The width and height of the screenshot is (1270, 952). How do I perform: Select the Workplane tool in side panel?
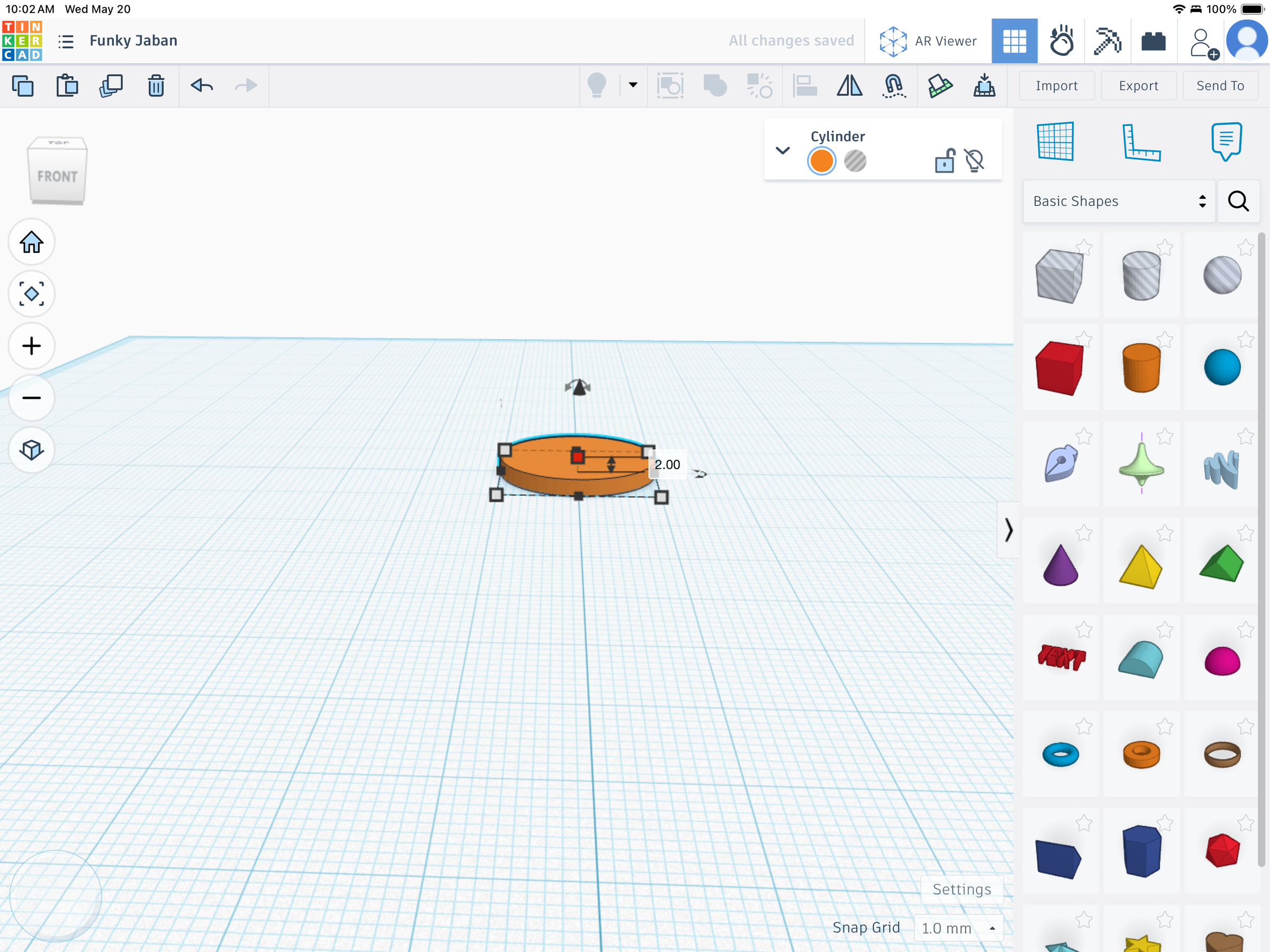click(1055, 141)
